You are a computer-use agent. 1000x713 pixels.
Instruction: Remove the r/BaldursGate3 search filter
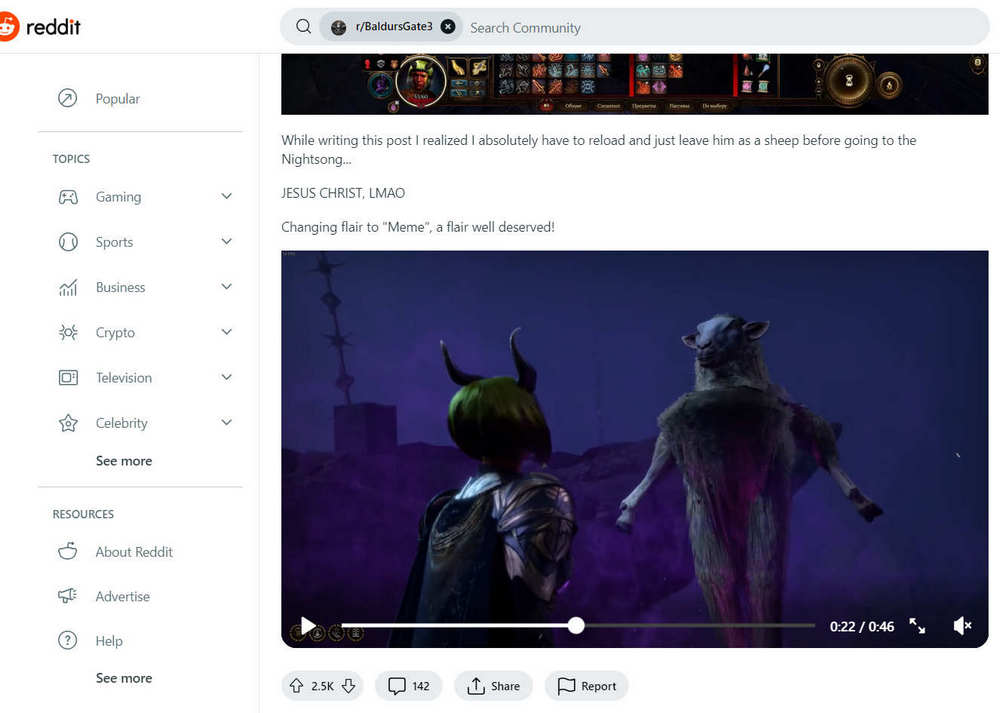(448, 27)
